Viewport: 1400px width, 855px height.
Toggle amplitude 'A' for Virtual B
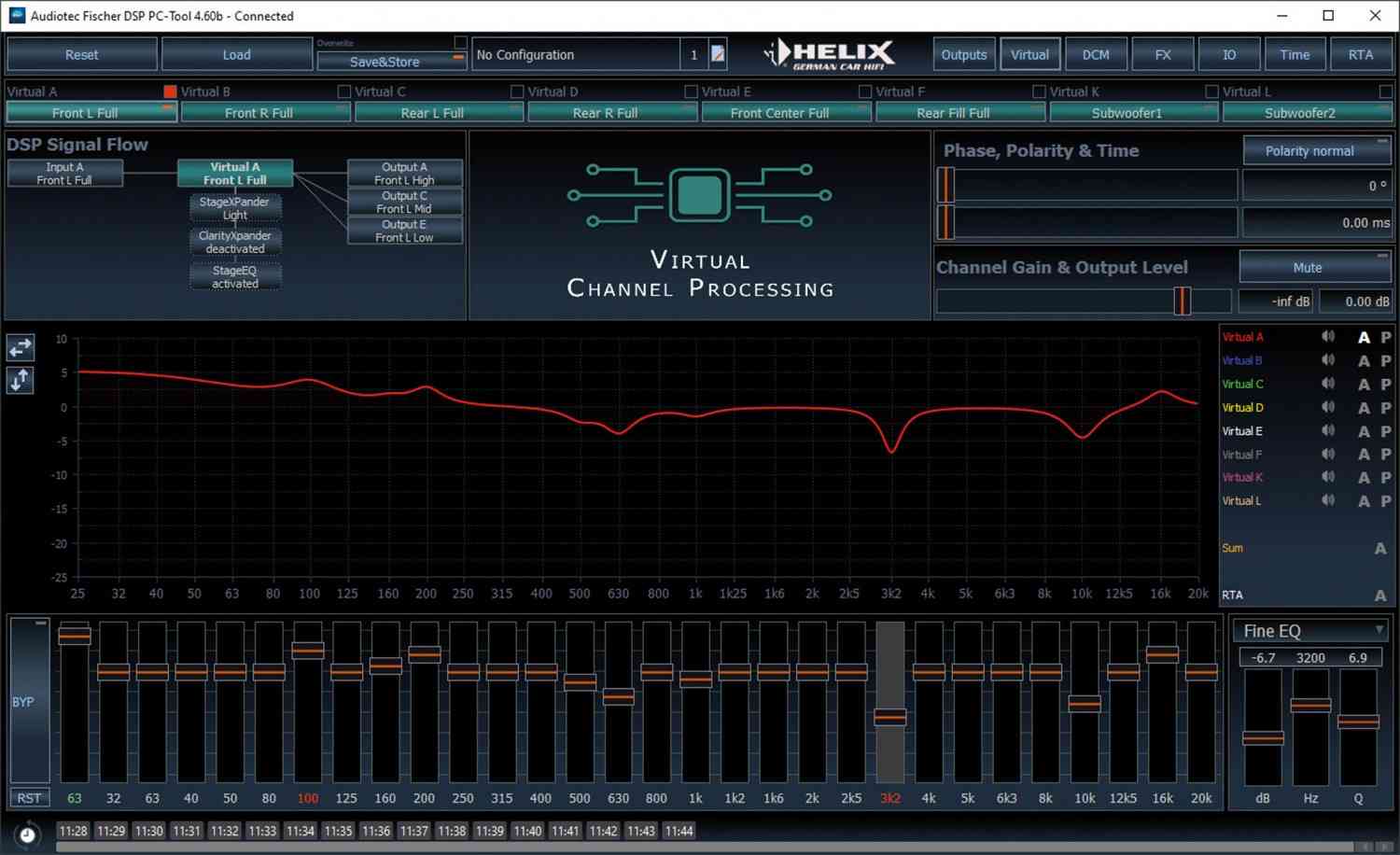tap(1364, 361)
